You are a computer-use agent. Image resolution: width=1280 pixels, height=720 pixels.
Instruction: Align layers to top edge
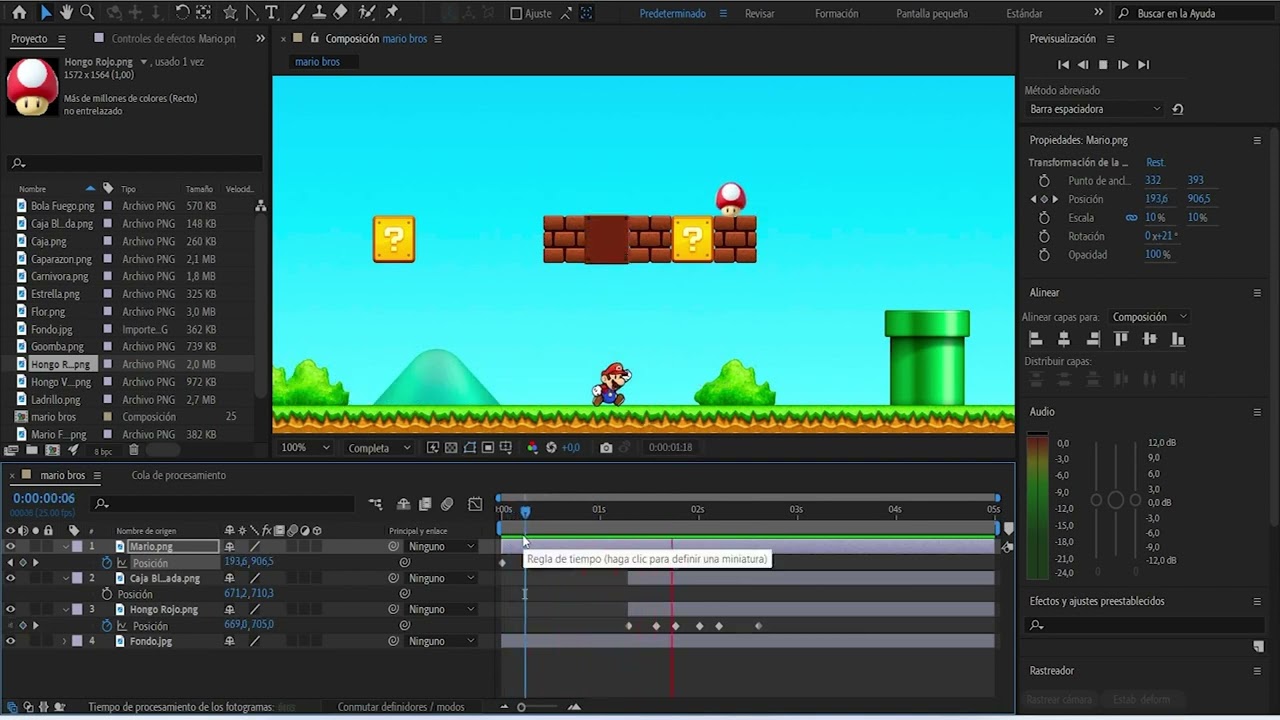1121,340
